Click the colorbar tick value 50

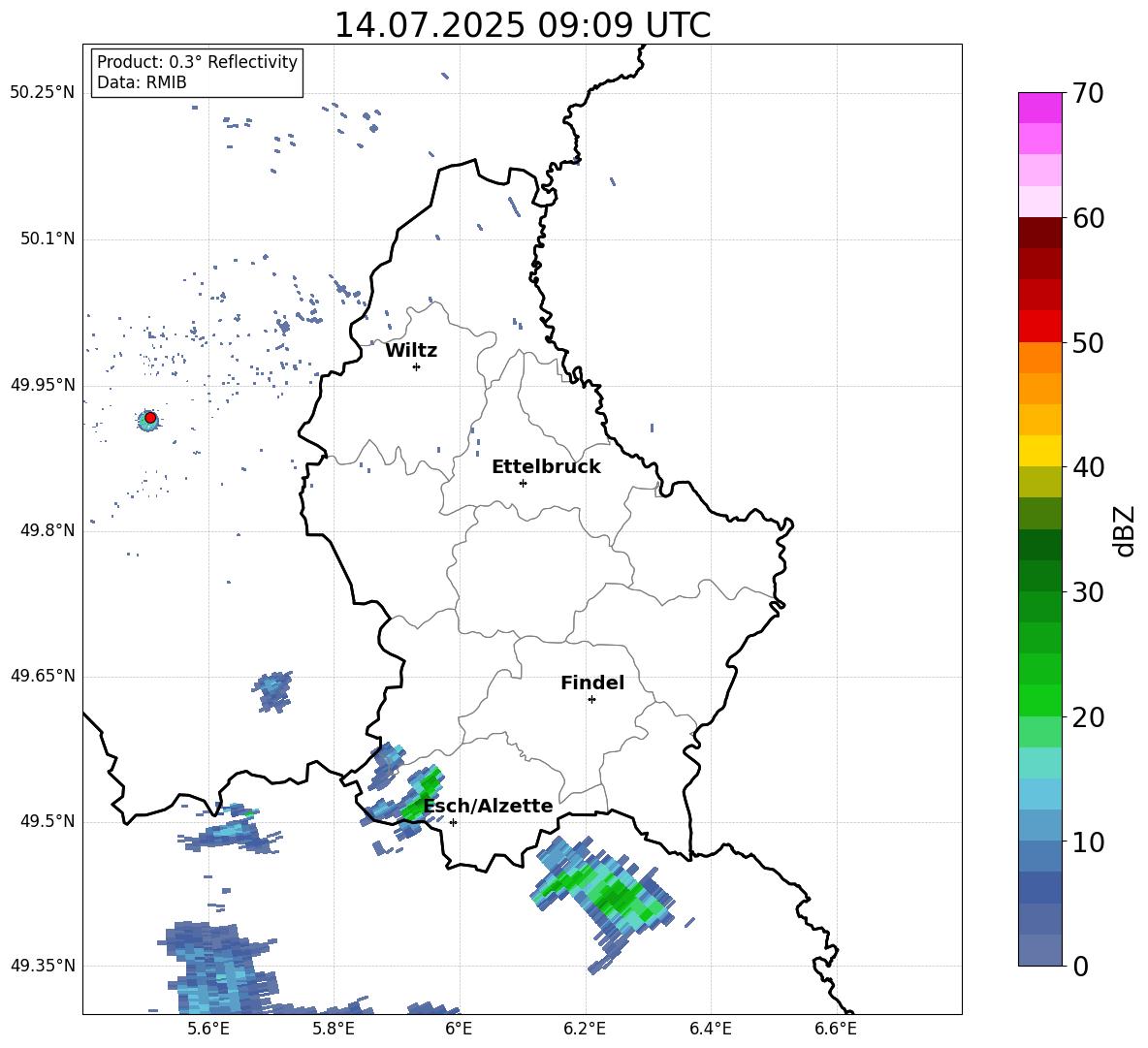pyautogui.click(x=1088, y=342)
